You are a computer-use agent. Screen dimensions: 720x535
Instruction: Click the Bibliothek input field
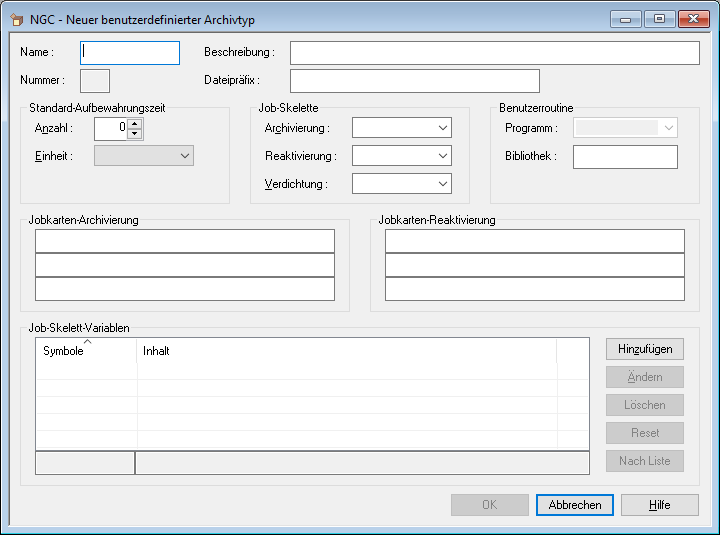[x=625, y=157]
